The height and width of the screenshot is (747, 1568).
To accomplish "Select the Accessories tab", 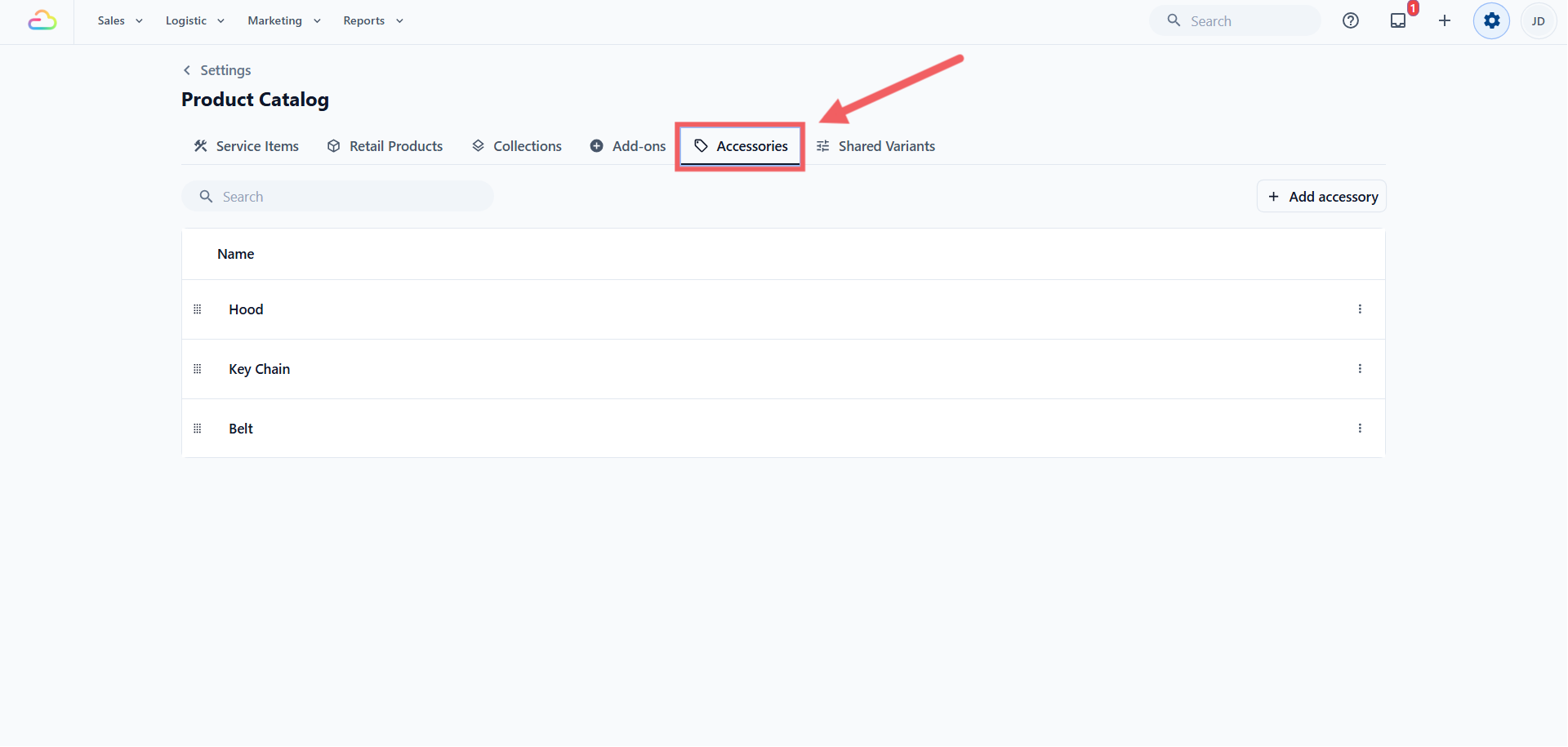I will (741, 146).
